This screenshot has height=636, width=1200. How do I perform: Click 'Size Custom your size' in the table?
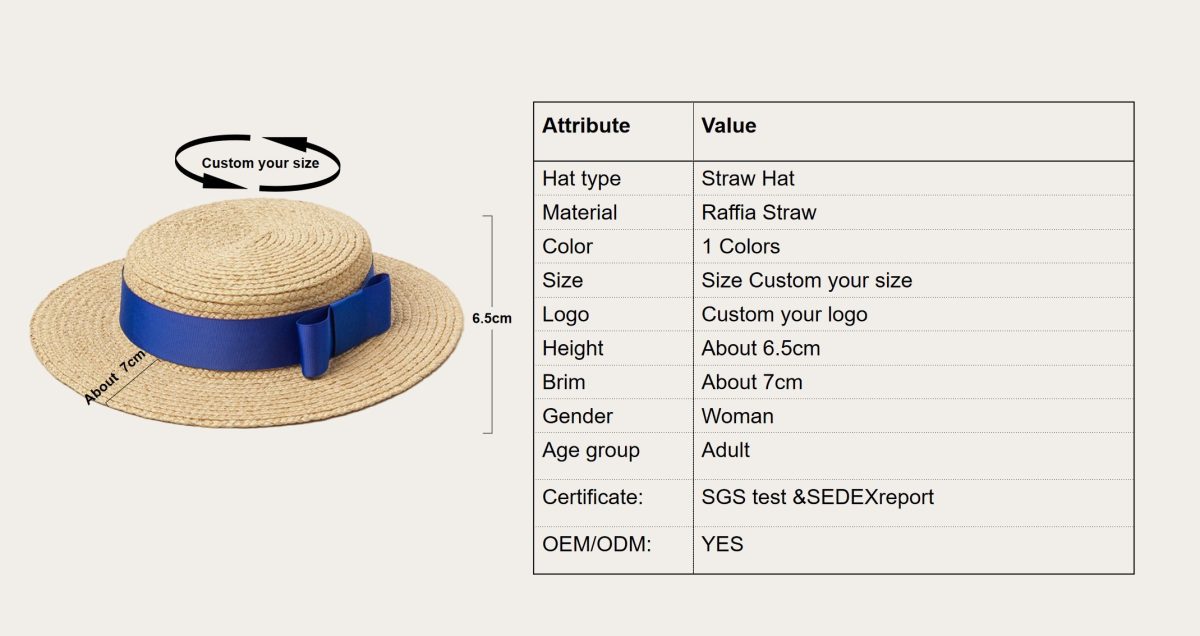(x=806, y=281)
